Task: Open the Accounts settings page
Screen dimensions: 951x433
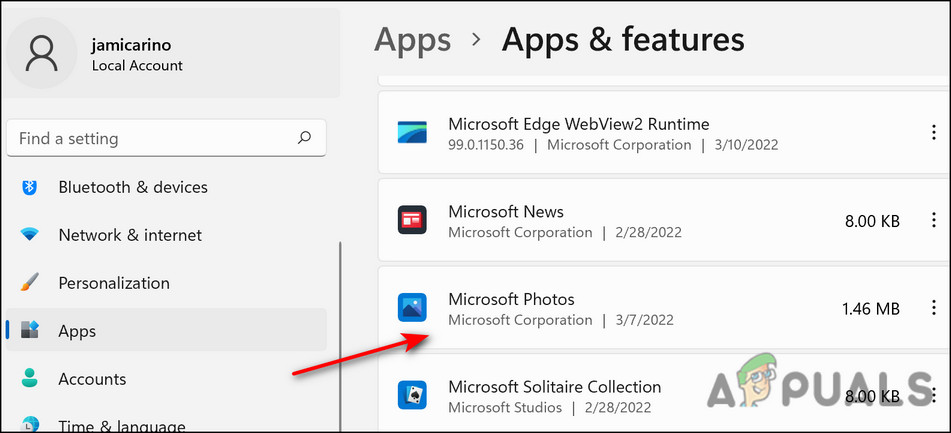Action: pyautogui.click(x=166, y=379)
